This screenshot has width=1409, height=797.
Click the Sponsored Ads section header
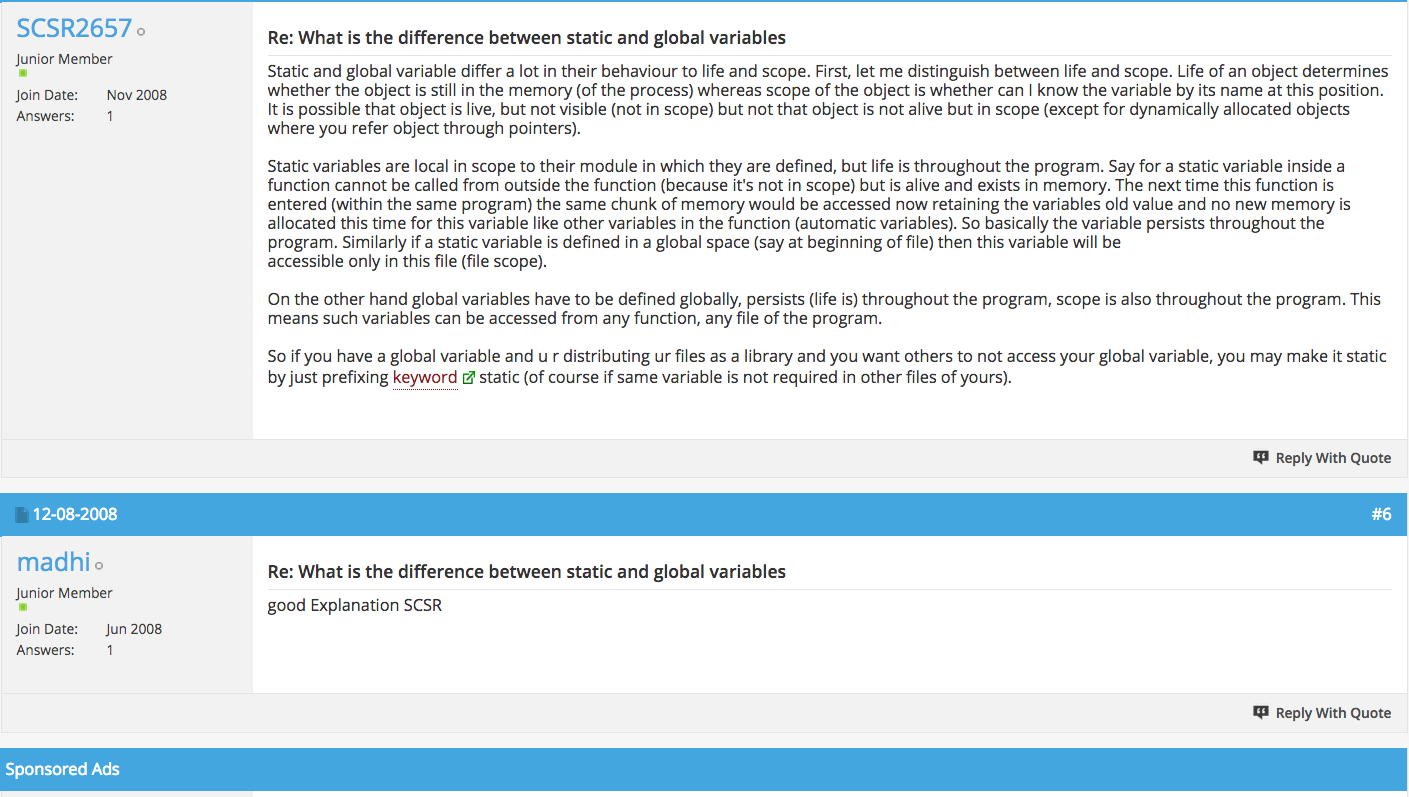click(x=704, y=769)
